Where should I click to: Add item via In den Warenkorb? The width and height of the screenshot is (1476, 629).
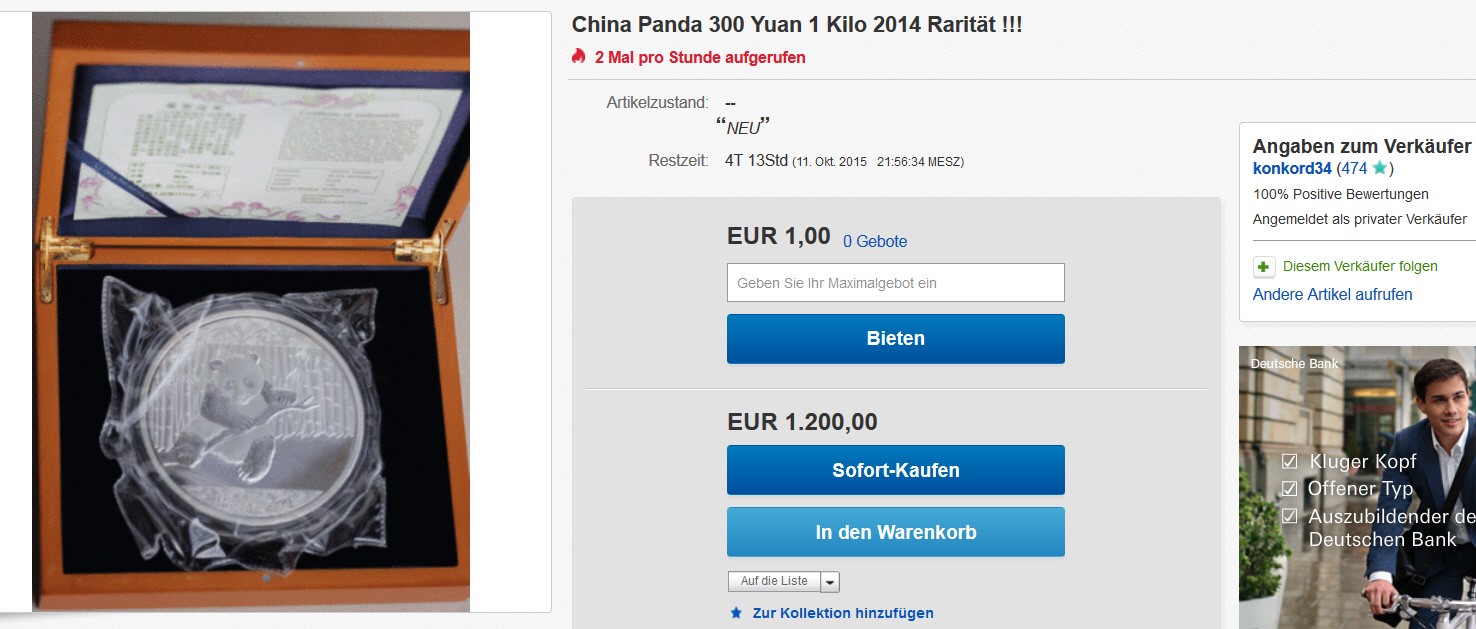895,532
